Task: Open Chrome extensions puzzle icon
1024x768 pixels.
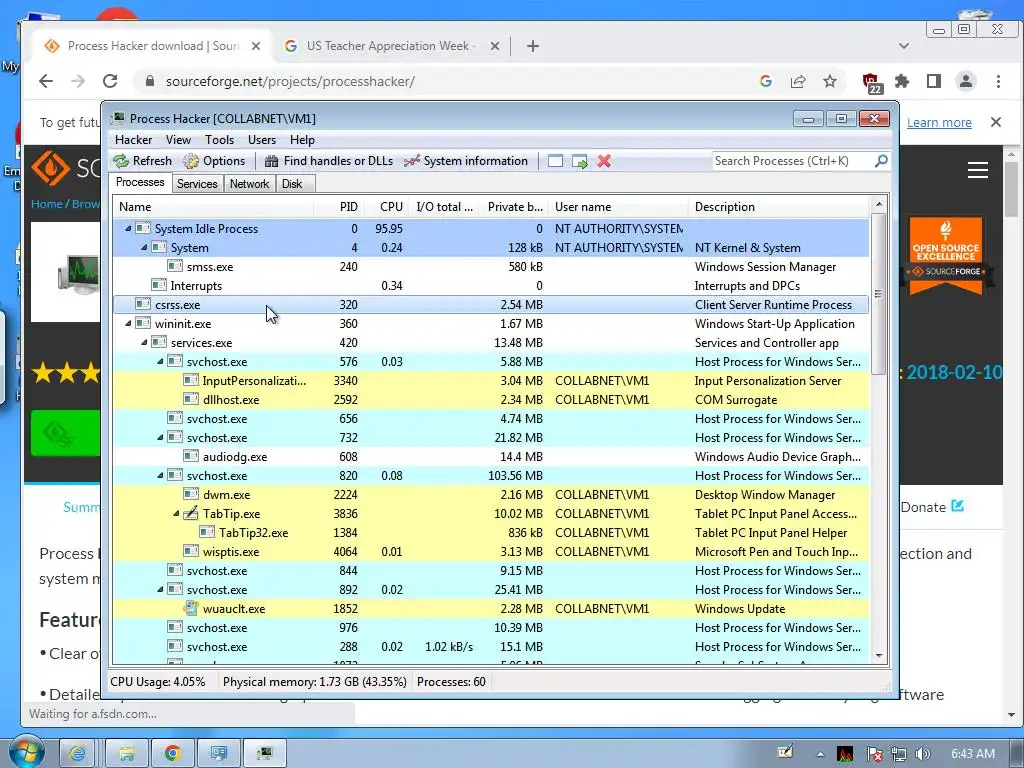Action: [x=902, y=81]
